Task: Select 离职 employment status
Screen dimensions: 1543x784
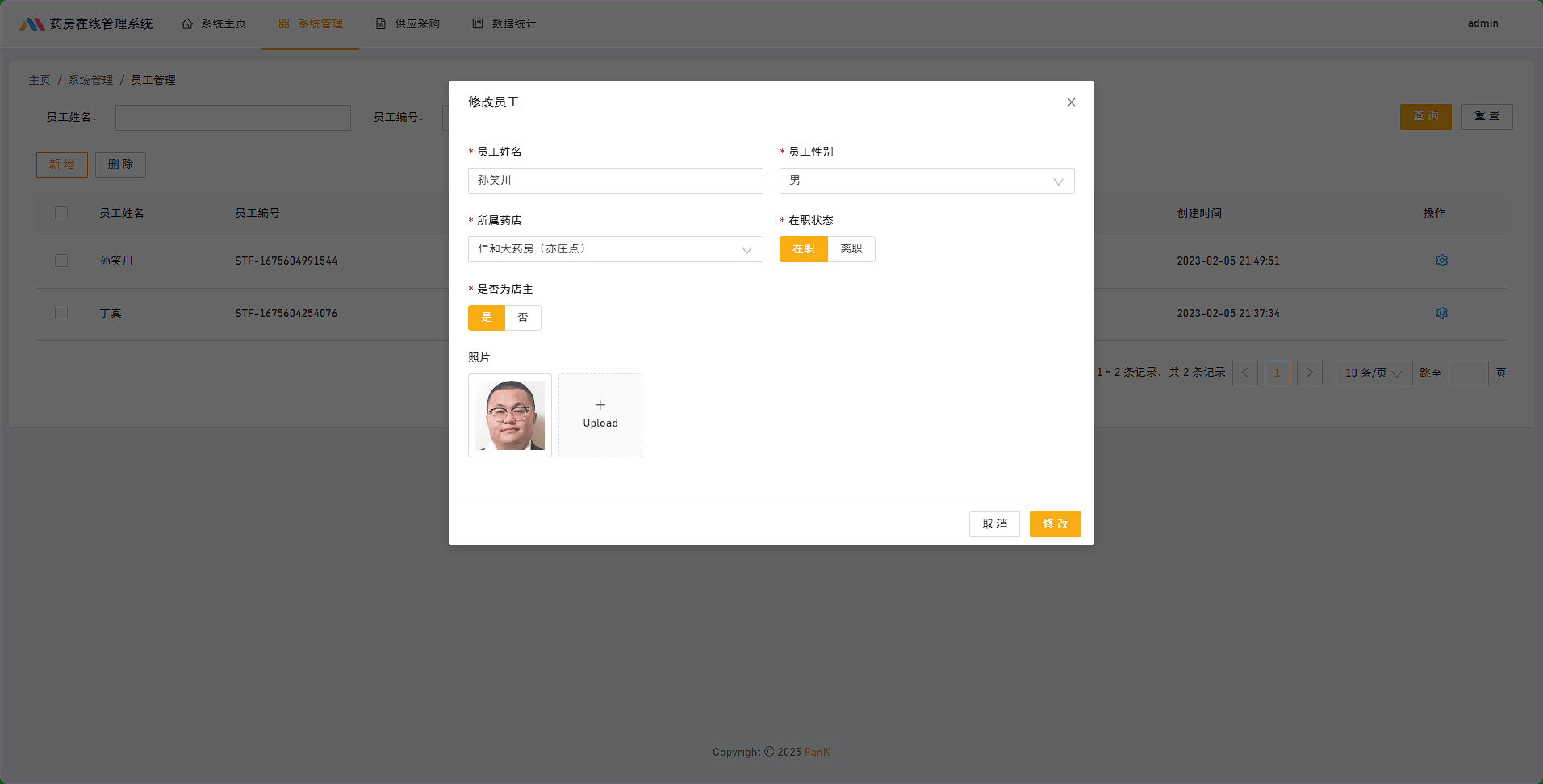Action: point(851,249)
